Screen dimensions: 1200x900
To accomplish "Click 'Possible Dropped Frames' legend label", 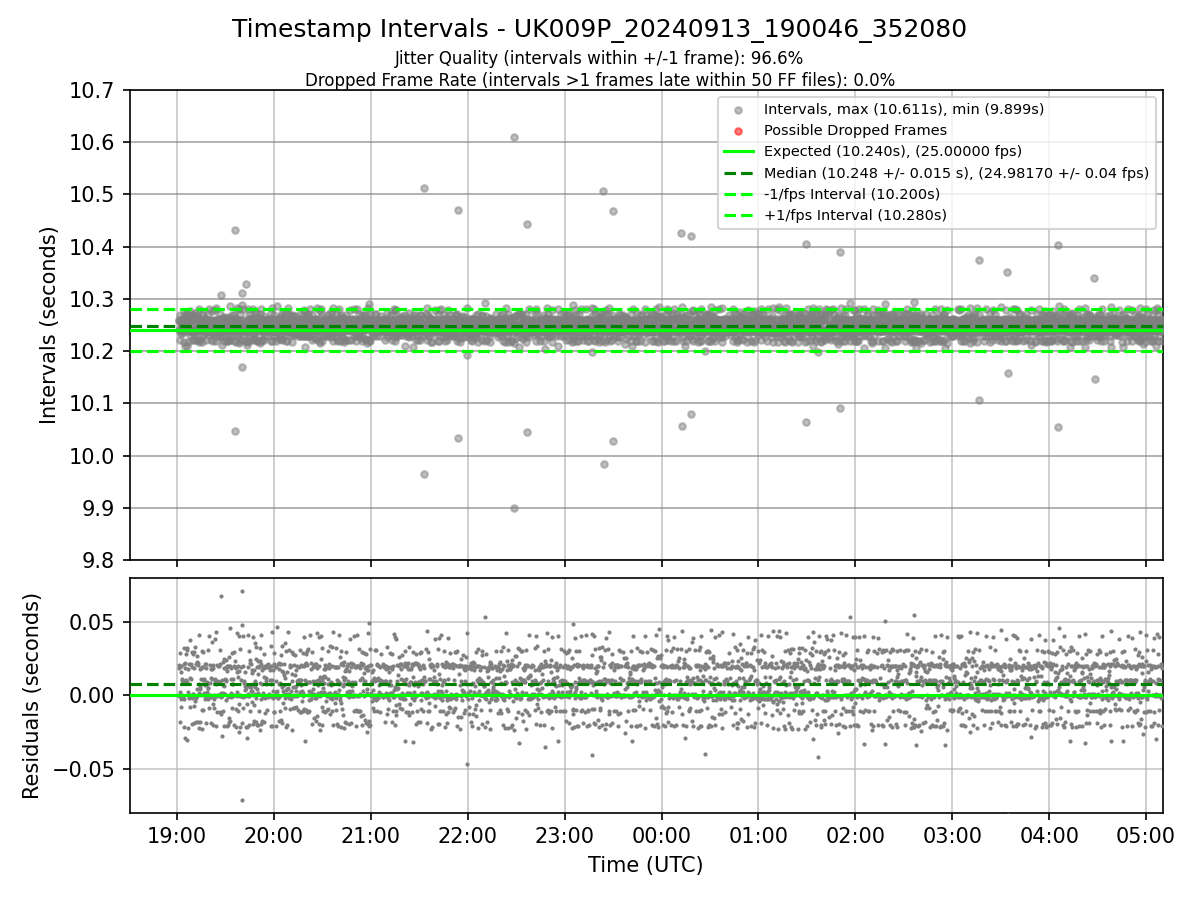I will [855, 130].
